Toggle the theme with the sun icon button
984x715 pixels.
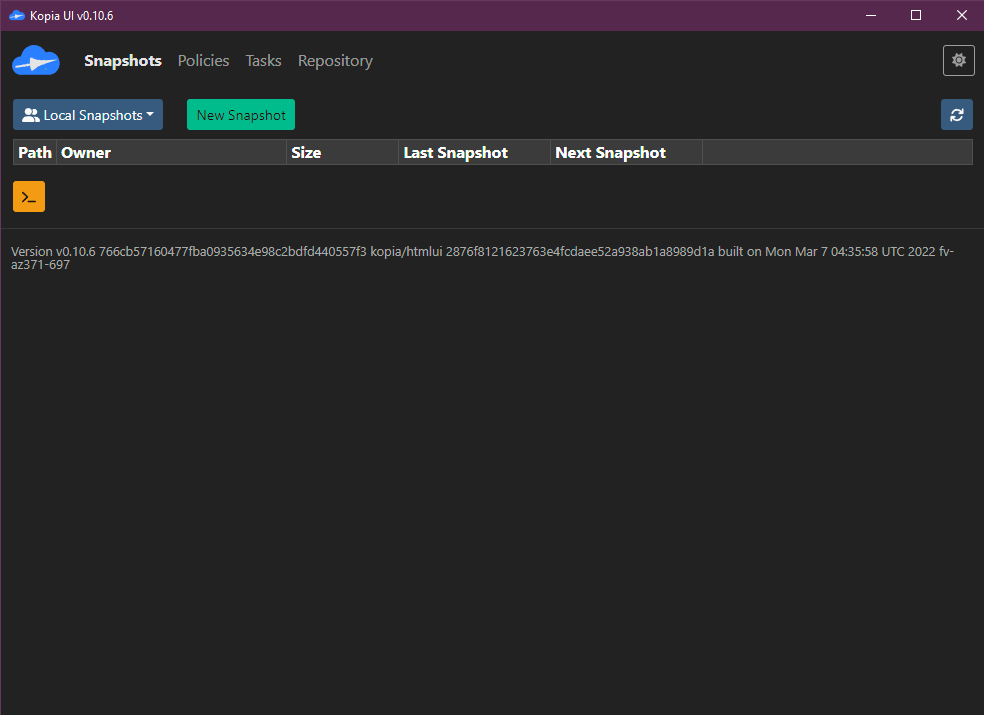[x=958, y=61]
